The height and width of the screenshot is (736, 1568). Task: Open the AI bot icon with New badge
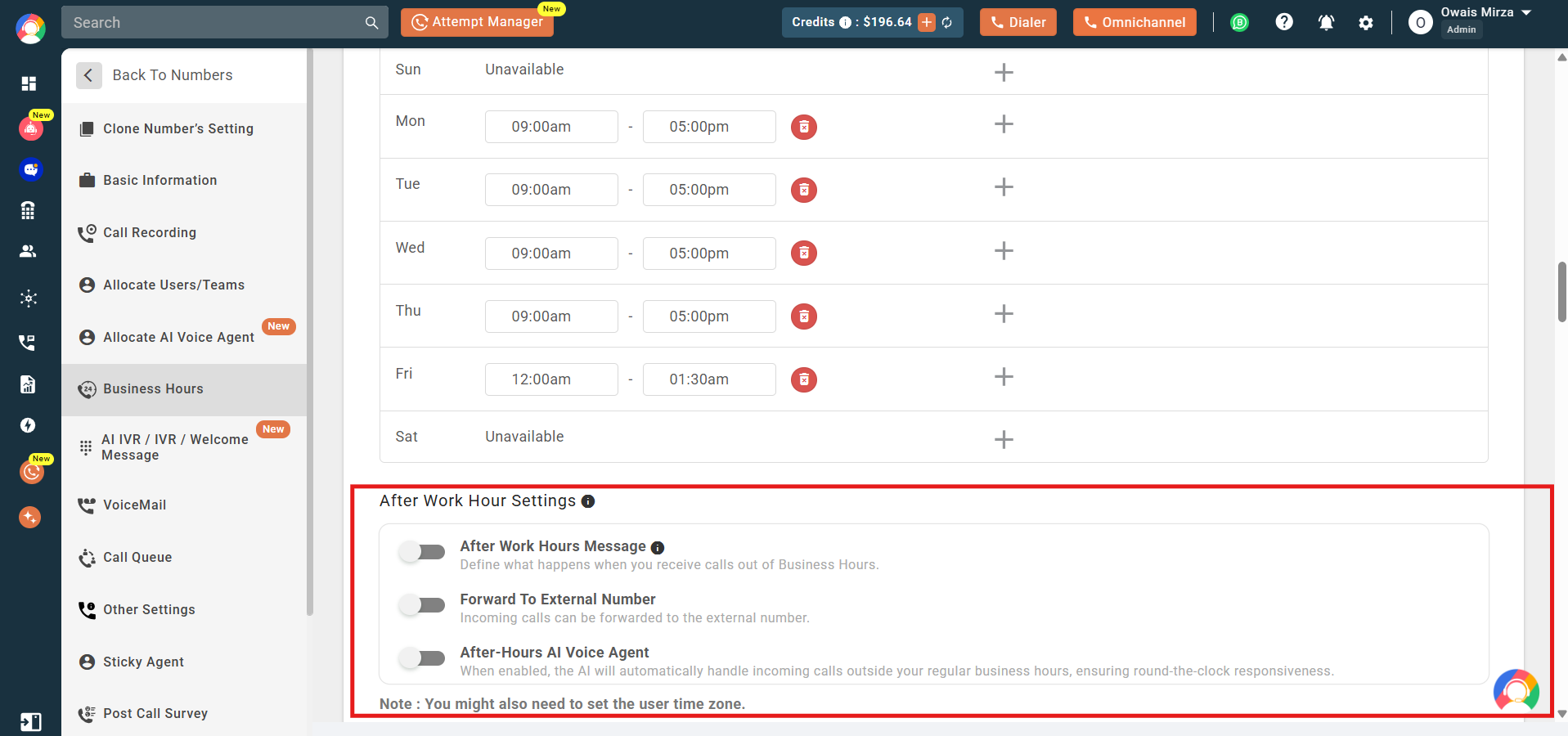click(31, 128)
